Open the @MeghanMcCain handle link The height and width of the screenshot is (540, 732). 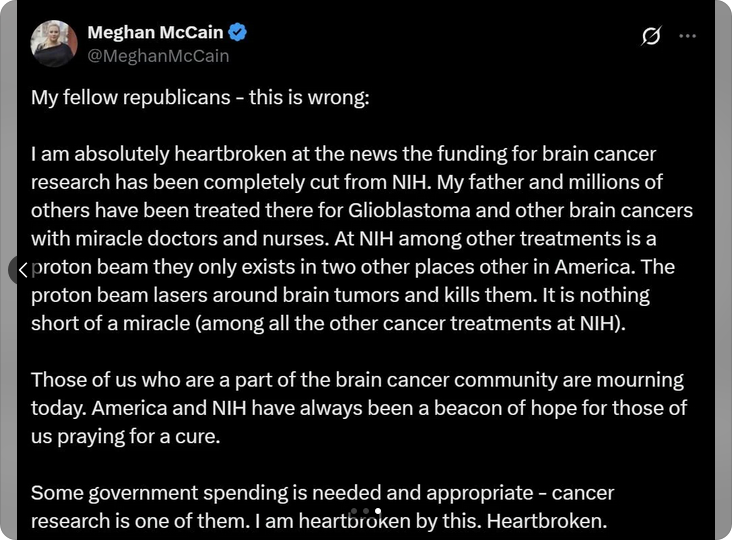158,56
